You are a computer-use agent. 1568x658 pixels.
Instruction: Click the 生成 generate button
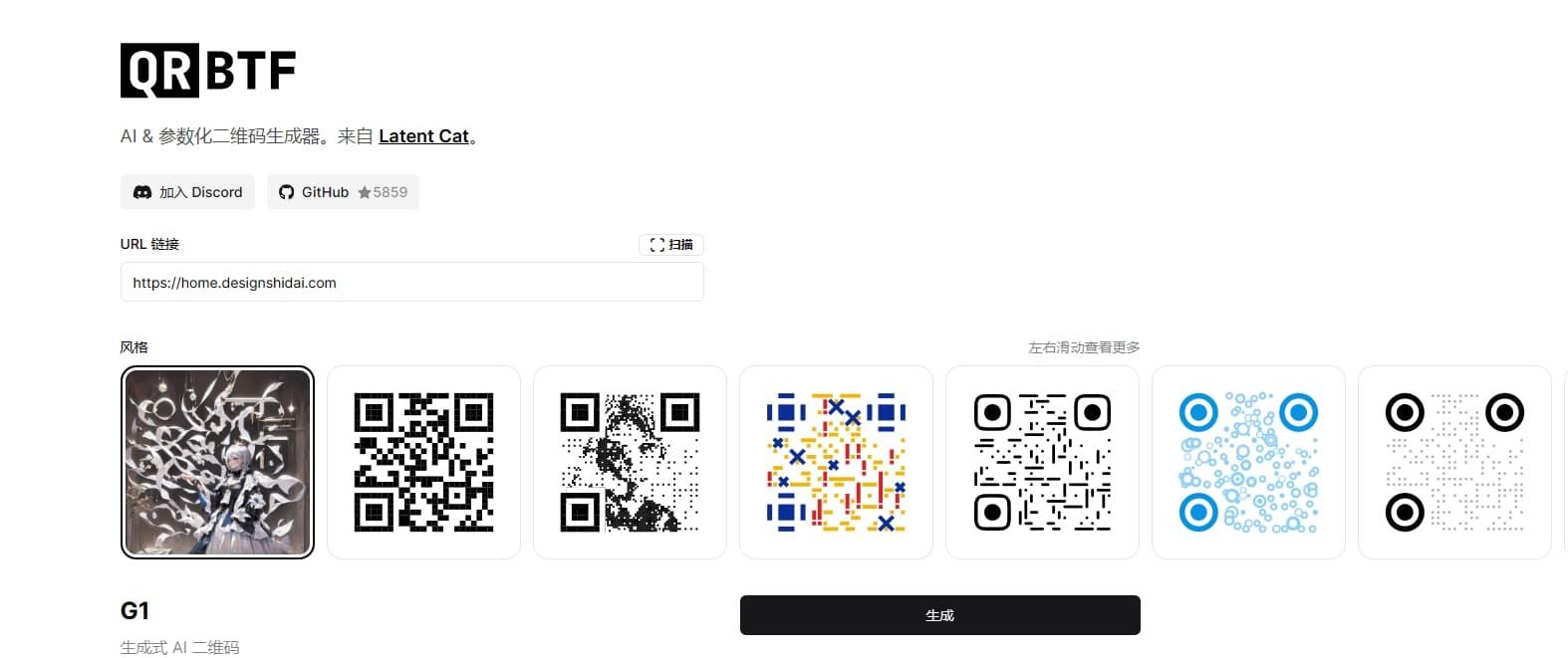click(x=940, y=615)
